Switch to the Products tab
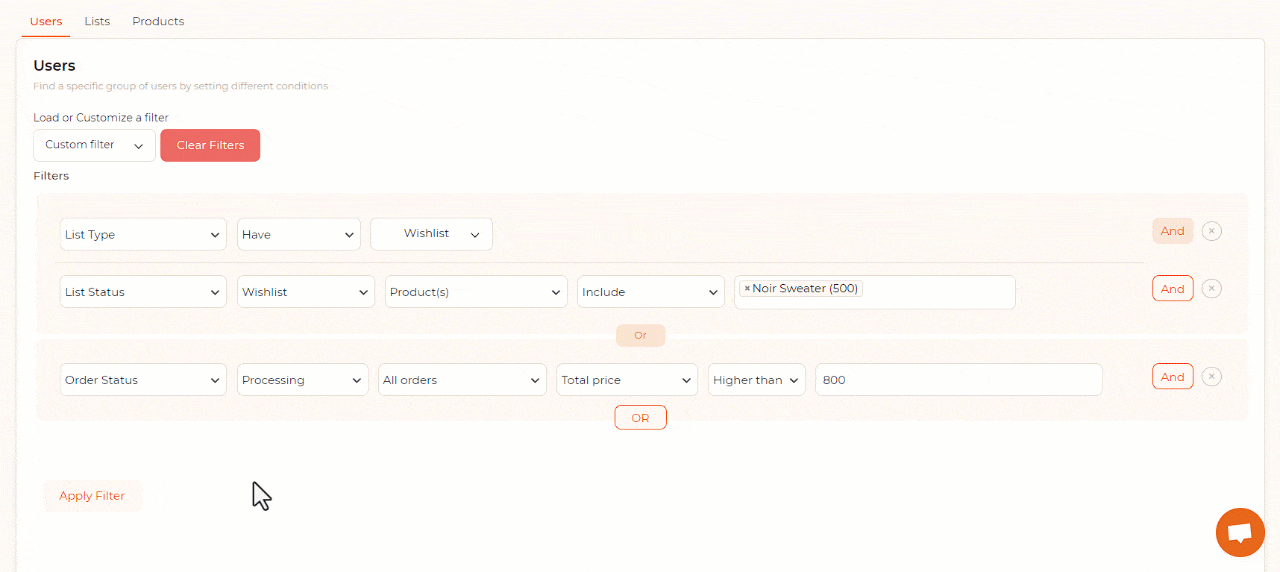1280x572 pixels. pyautogui.click(x=158, y=21)
